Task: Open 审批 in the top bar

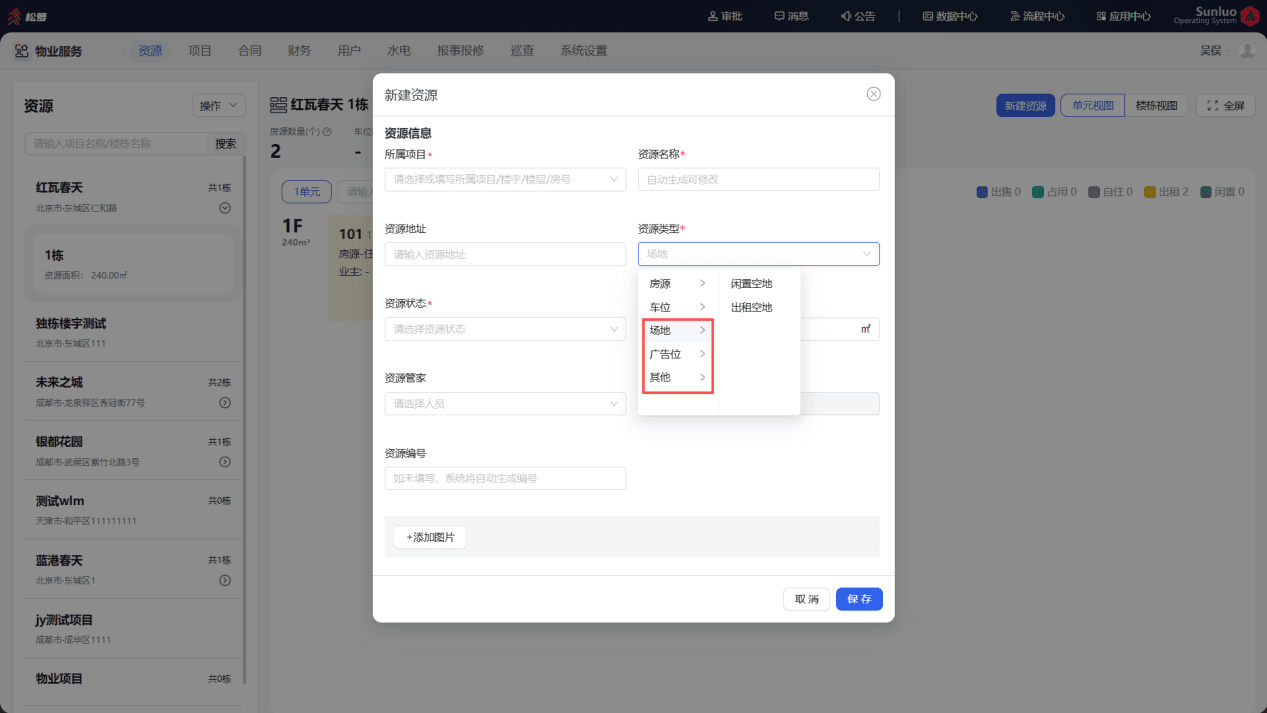Action: pos(725,16)
